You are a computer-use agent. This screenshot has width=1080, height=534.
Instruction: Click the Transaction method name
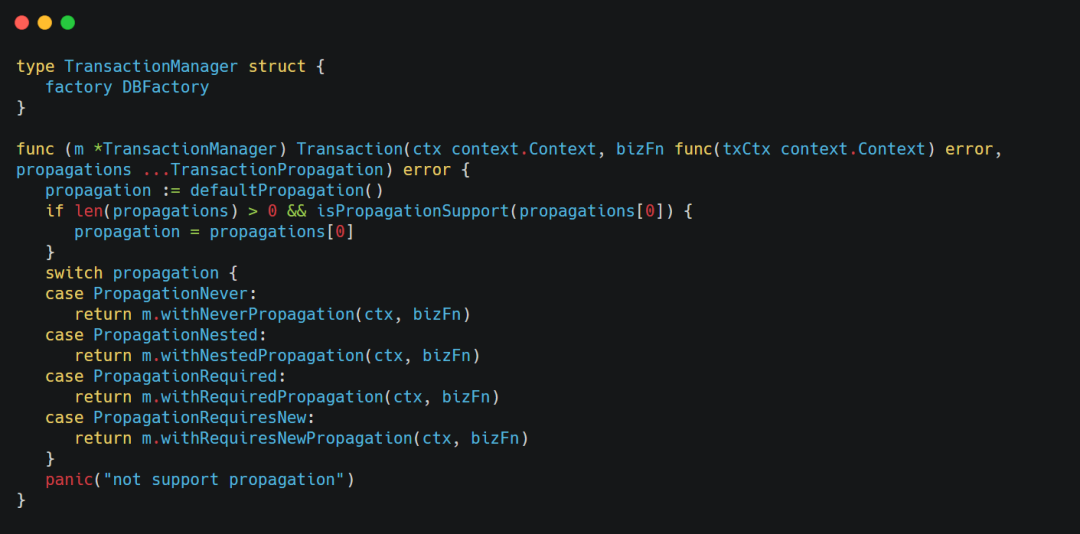tap(350, 150)
